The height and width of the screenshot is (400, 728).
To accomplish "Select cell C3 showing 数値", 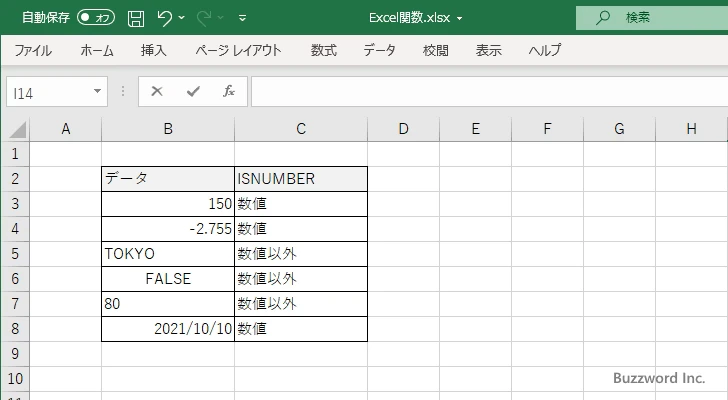I will 301,204.
